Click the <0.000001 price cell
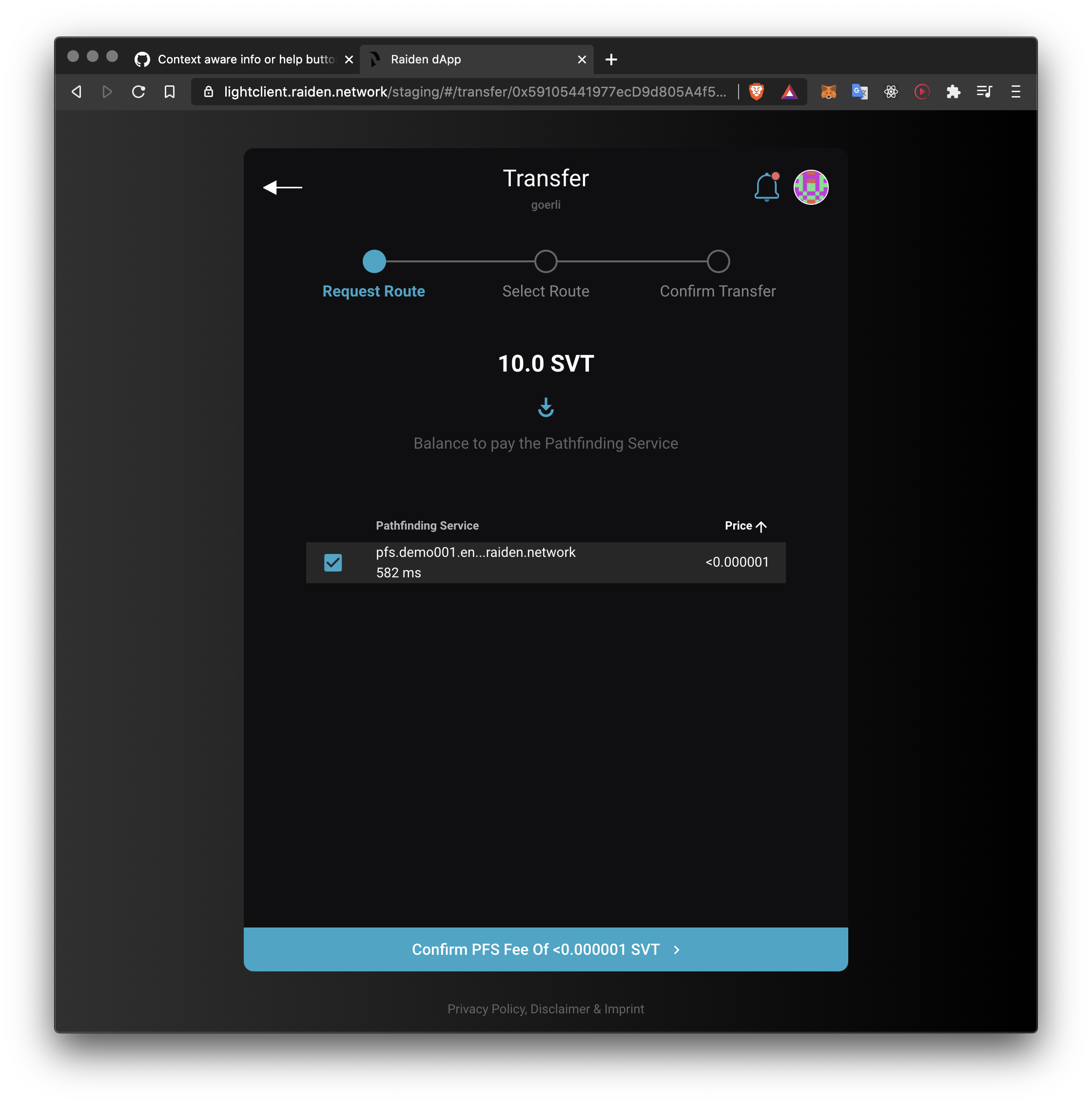This screenshot has height=1105, width=1092. pos(737,562)
